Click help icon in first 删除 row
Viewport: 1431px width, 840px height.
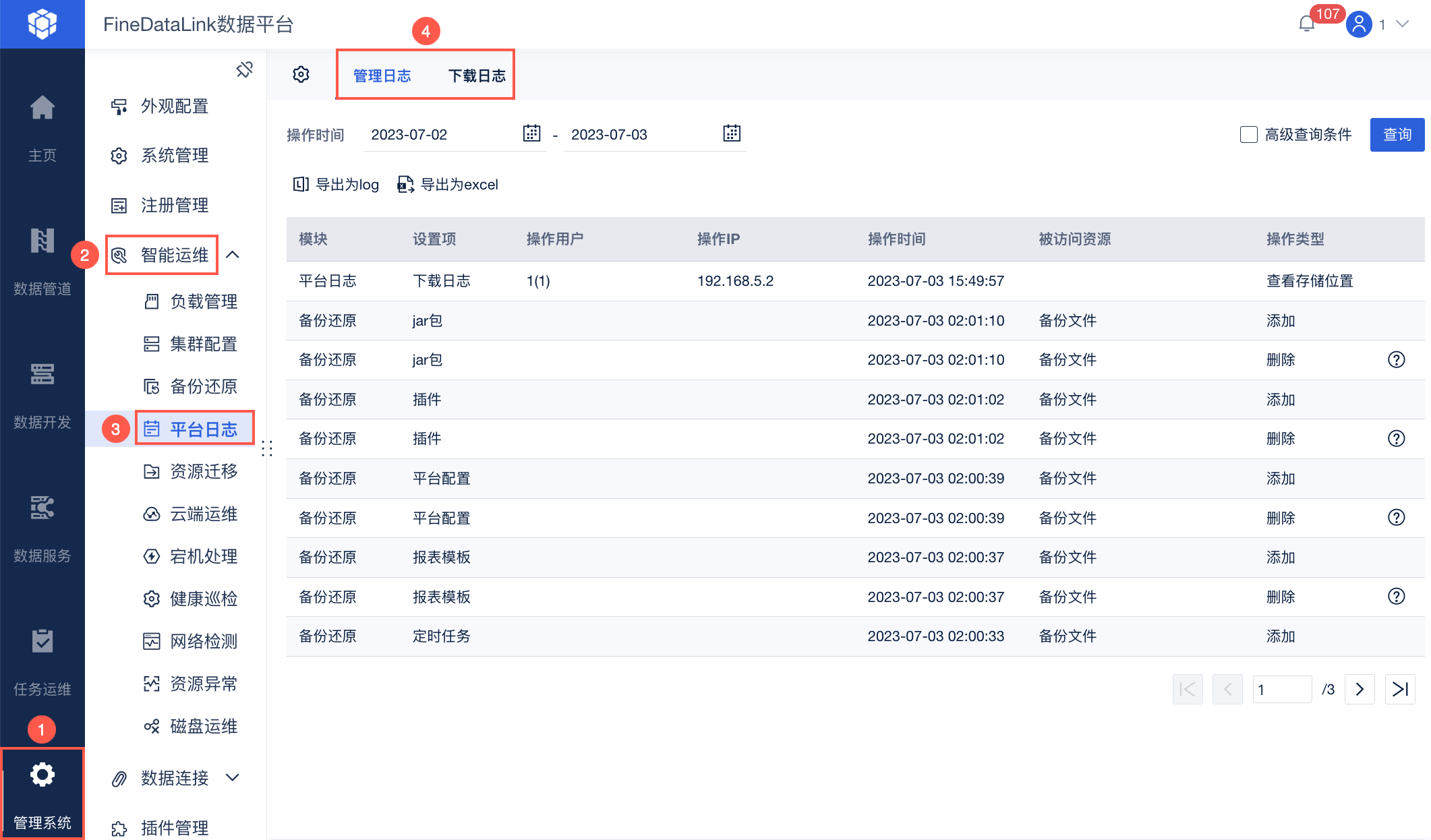pos(1396,360)
